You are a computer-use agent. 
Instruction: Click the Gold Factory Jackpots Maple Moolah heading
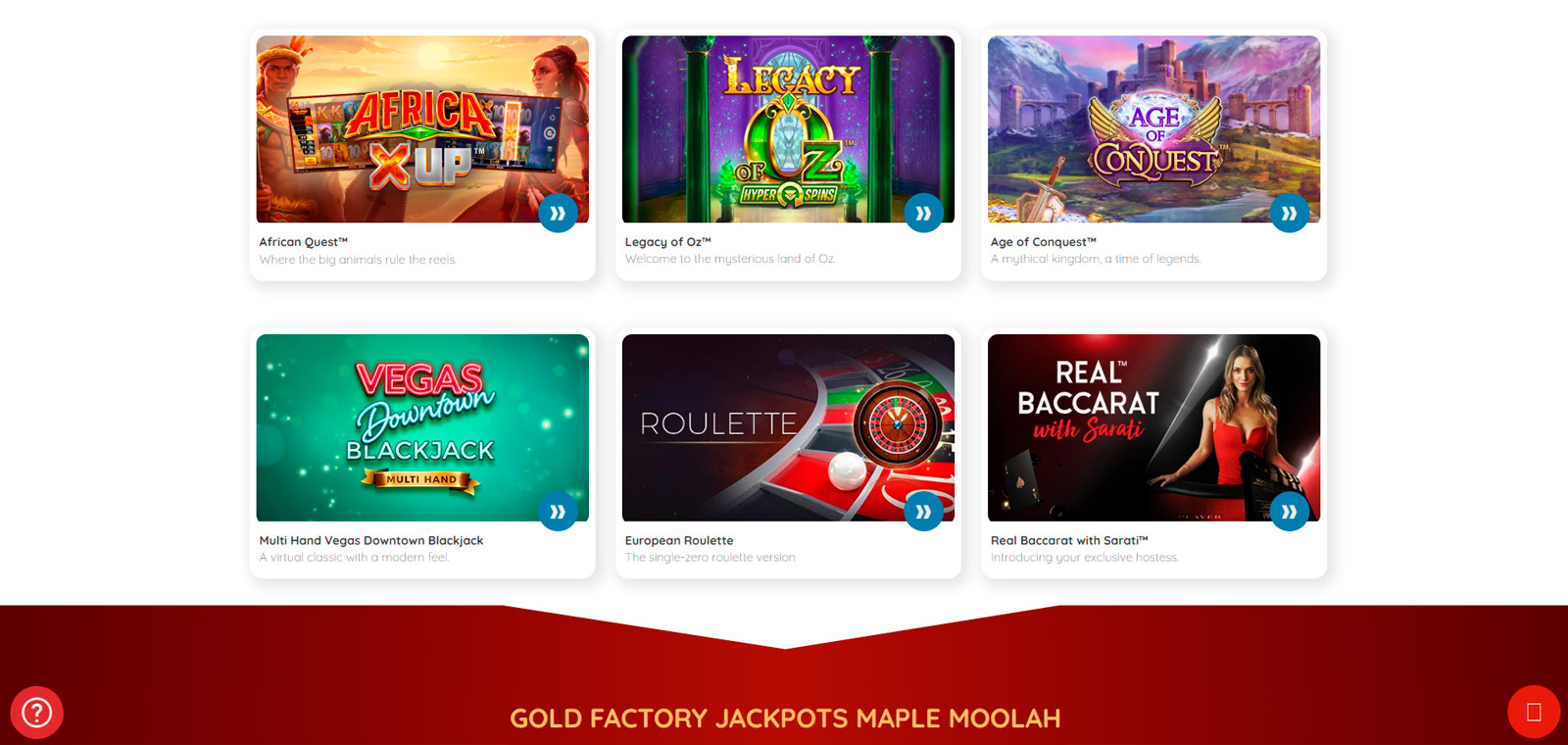(785, 719)
